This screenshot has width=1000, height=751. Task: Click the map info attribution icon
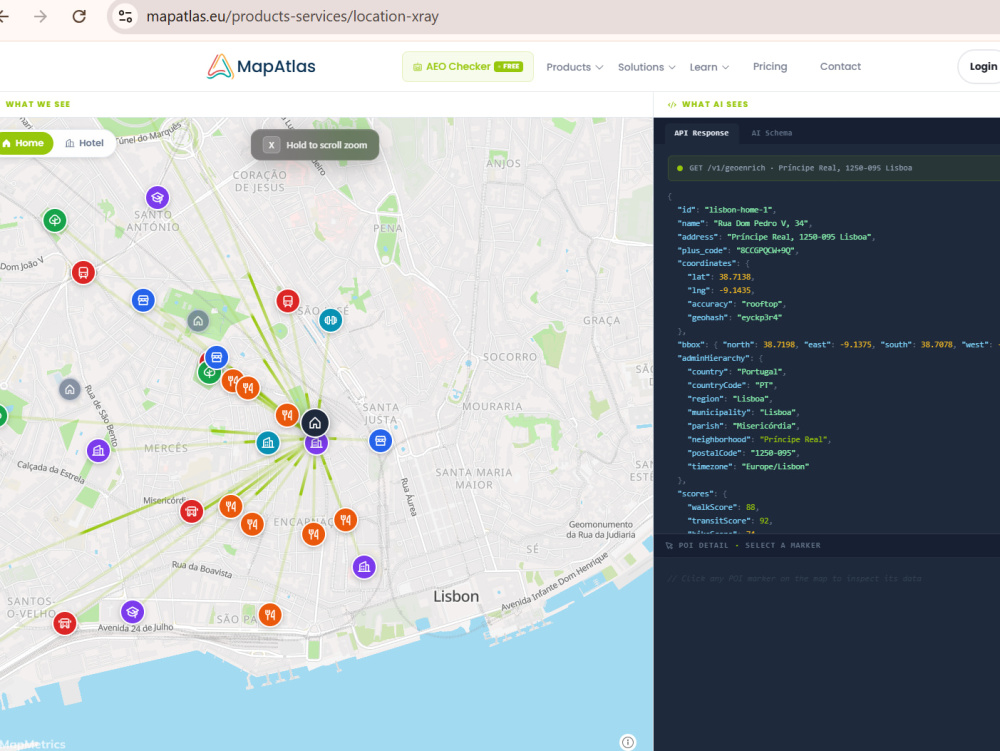(x=628, y=741)
